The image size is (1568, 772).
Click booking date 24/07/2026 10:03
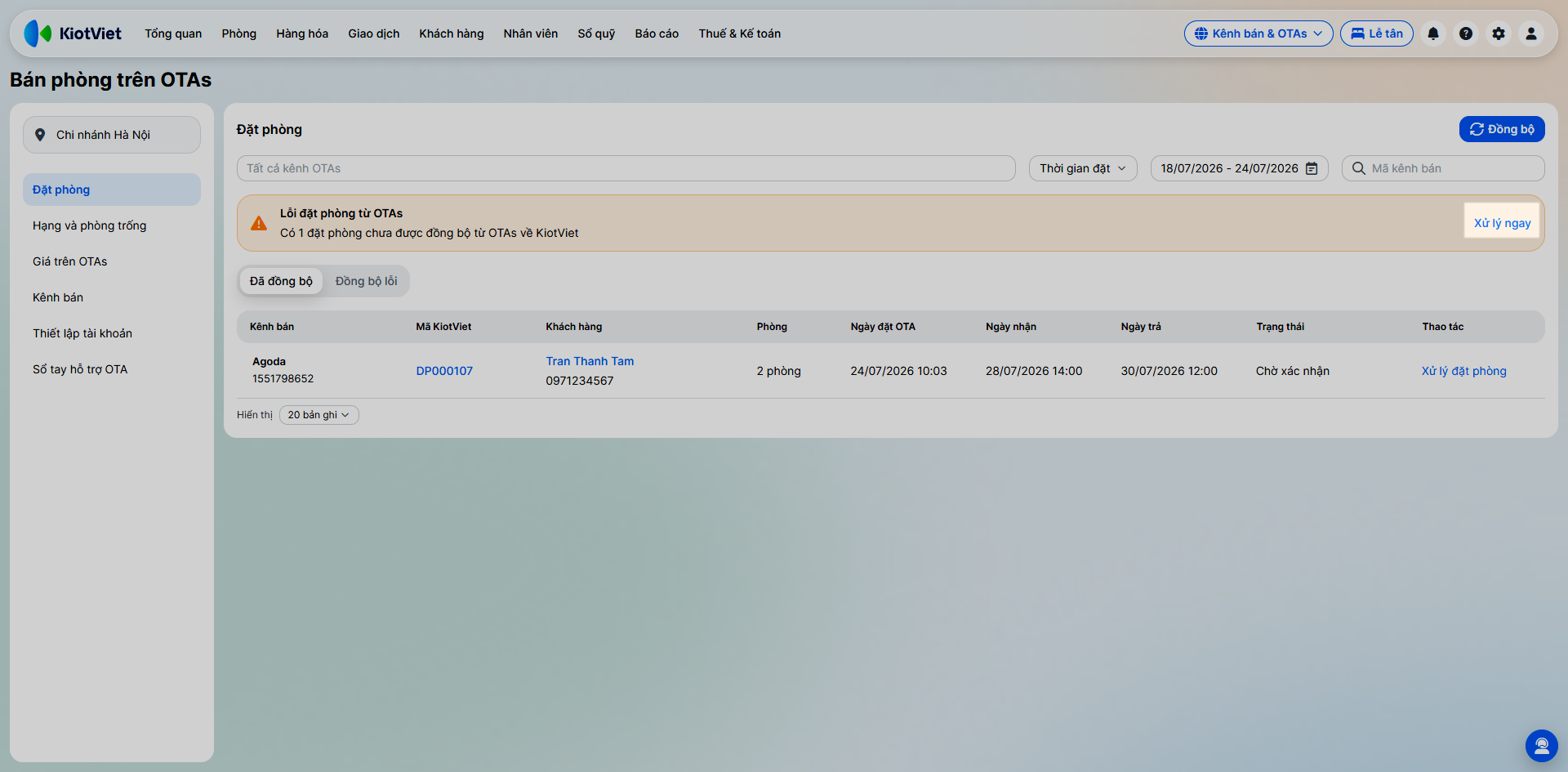[898, 371]
